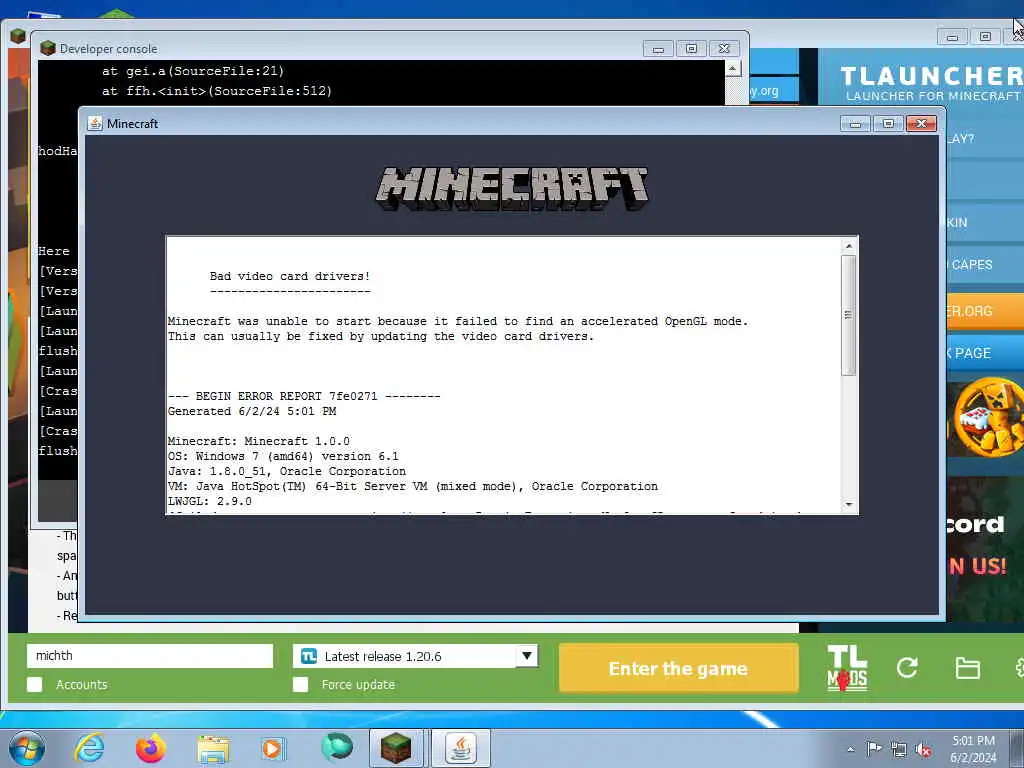Click the Minecraft cake character banner thumbnail

(x=985, y=418)
